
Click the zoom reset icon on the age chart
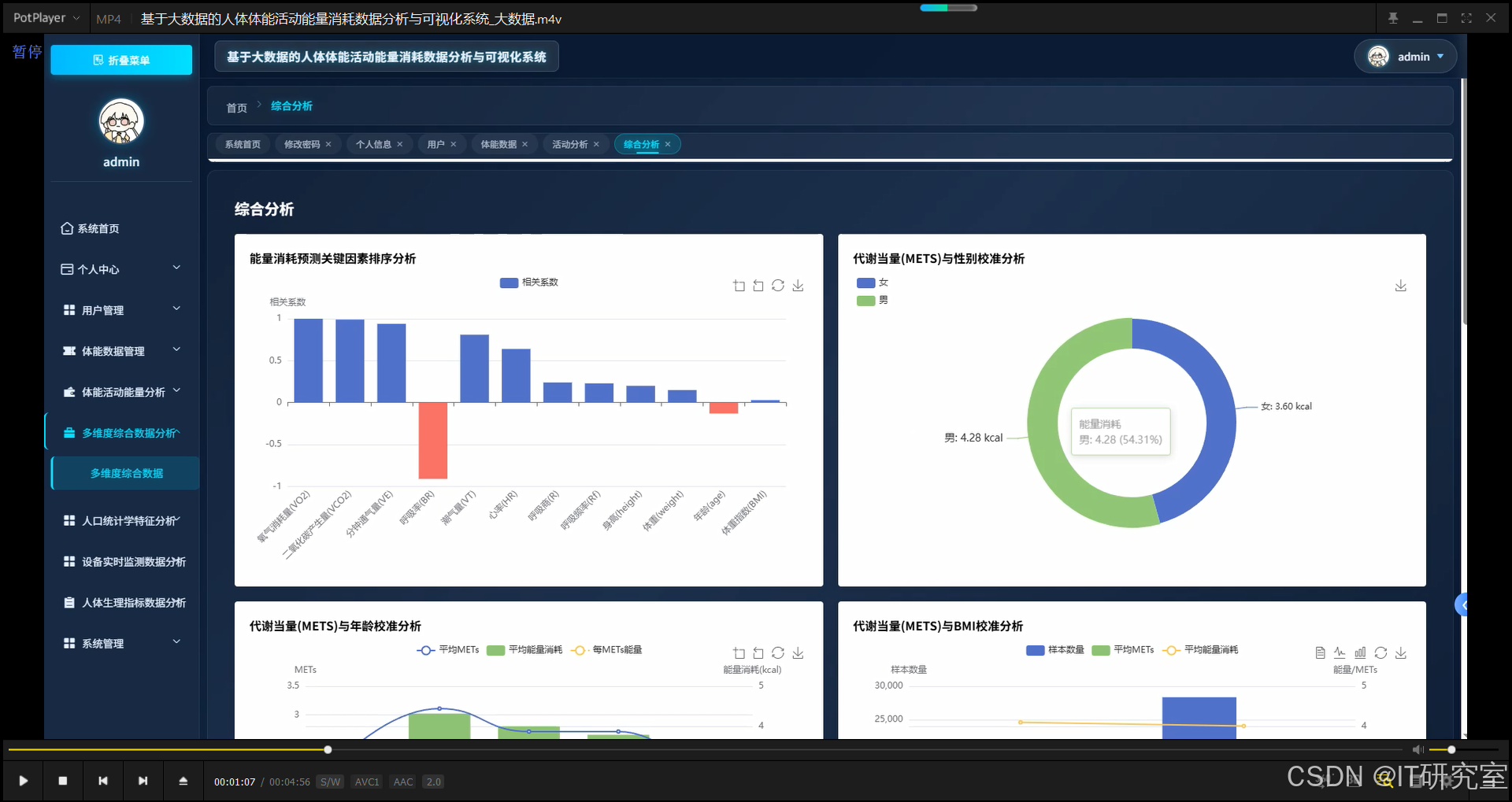click(758, 653)
